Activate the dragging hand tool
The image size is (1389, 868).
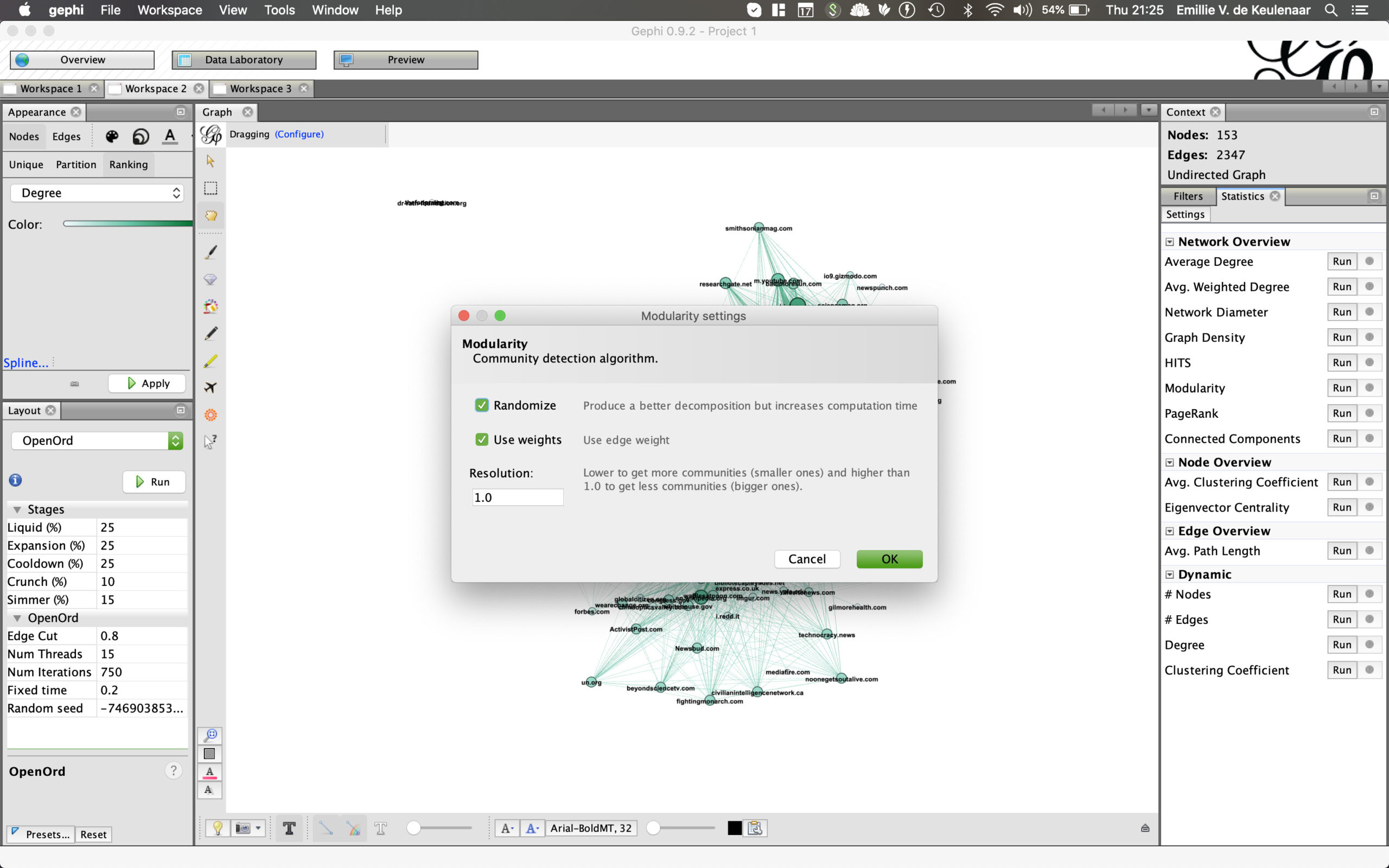click(x=211, y=216)
